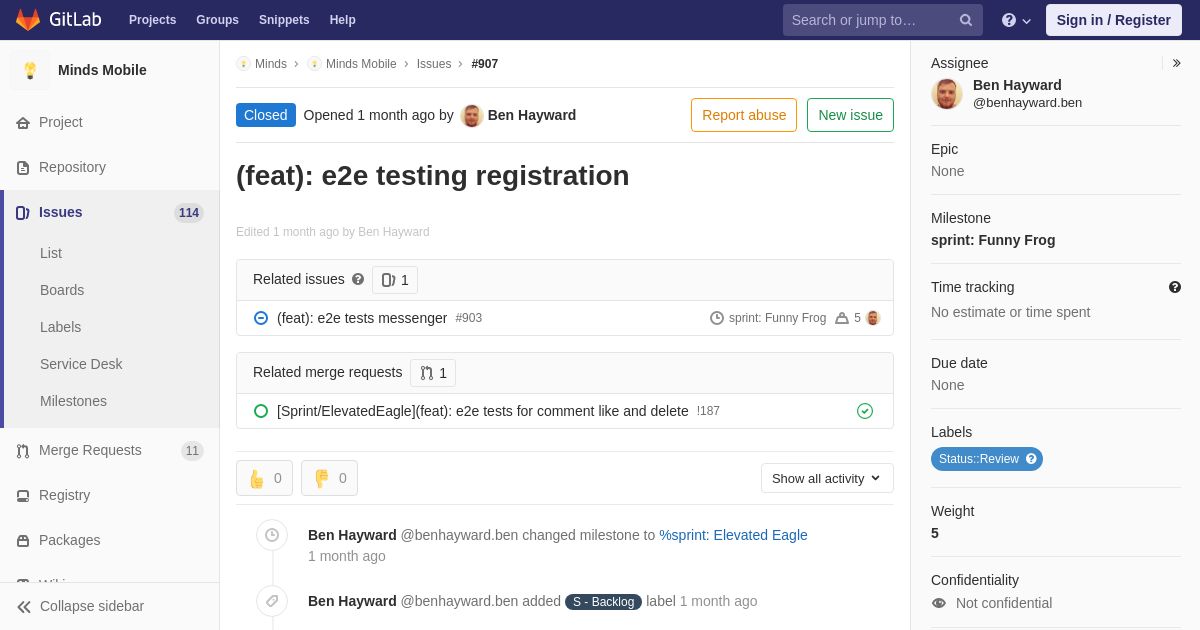1200x630 pixels.
Task: Click Ben Hayward name under Assignee
Action: [1017, 85]
